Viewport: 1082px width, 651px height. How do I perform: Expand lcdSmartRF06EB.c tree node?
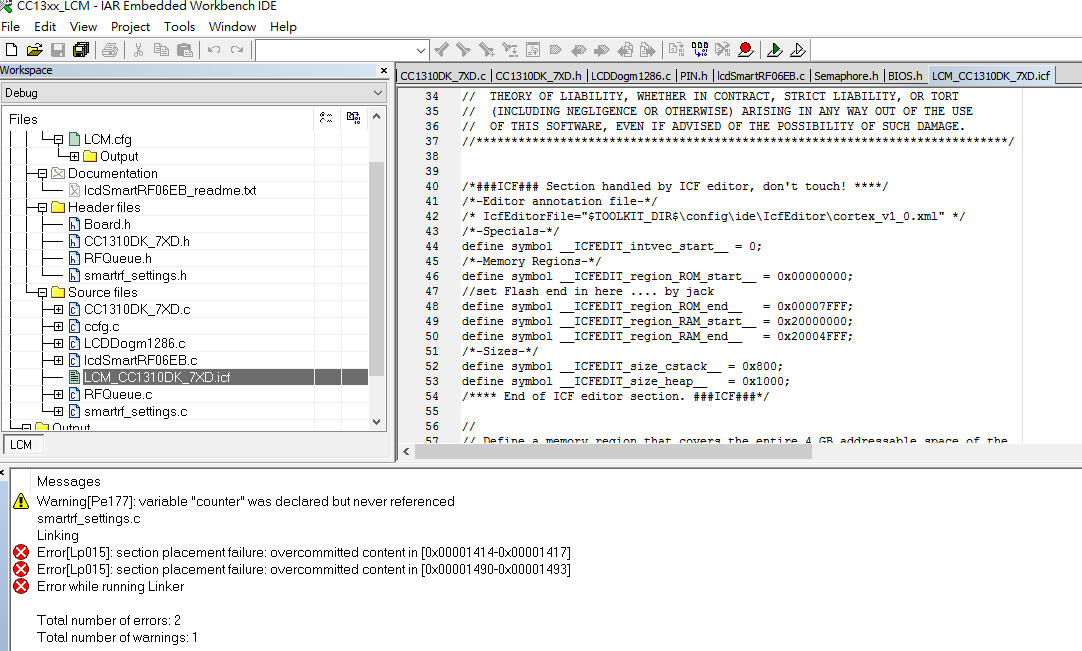pyautogui.click(x=58, y=360)
